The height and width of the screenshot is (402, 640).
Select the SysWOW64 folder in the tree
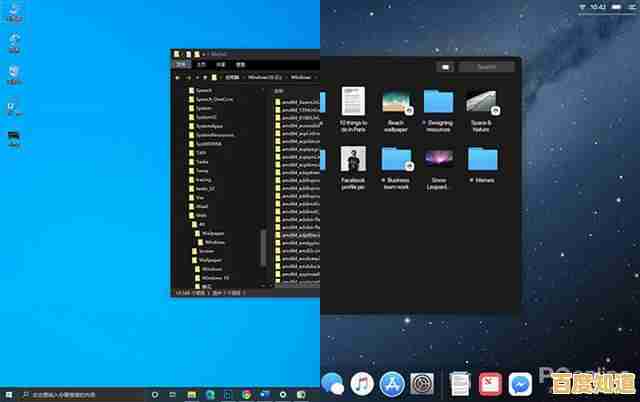pyautogui.click(x=205, y=144)
